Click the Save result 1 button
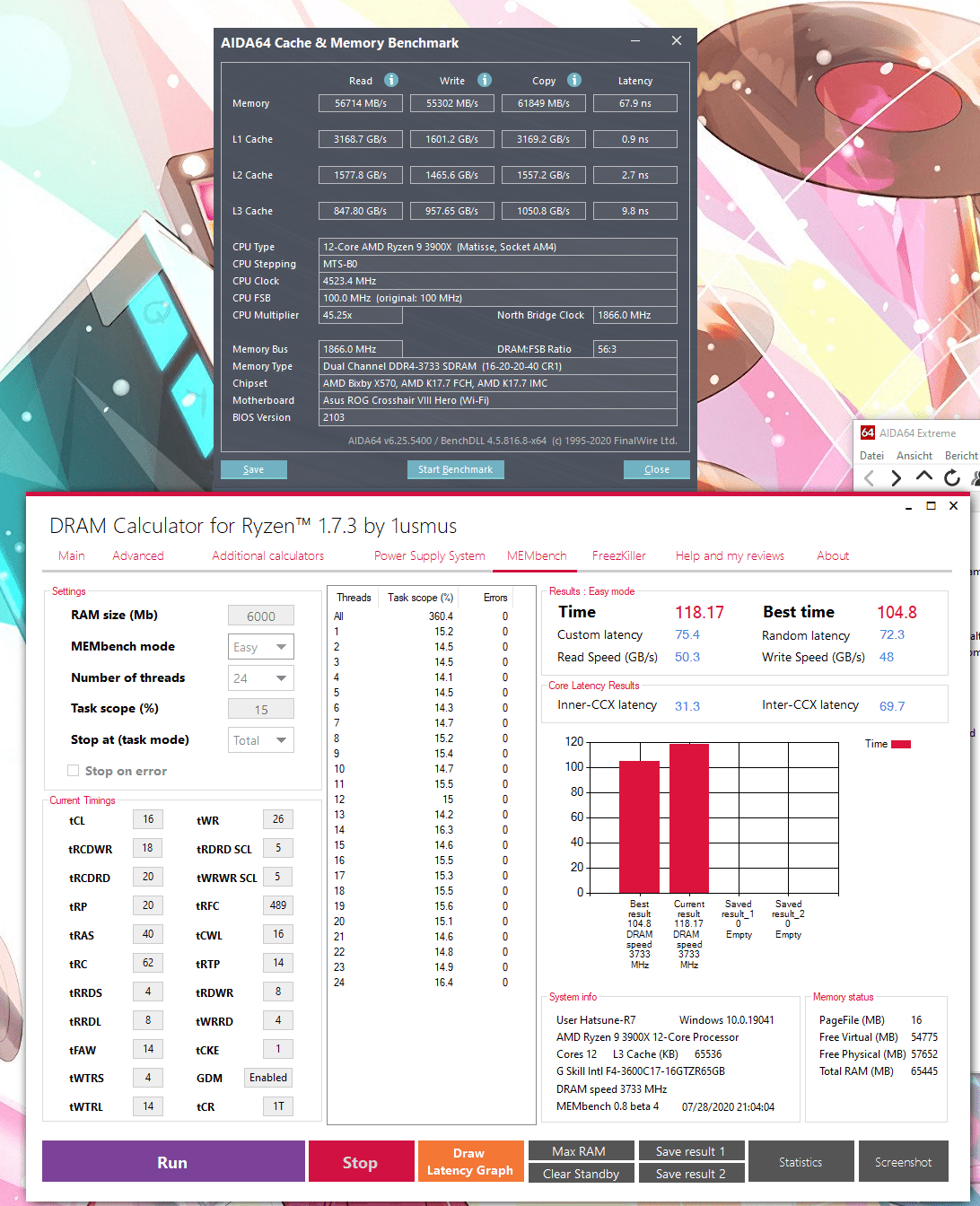 click(691, 1151)
